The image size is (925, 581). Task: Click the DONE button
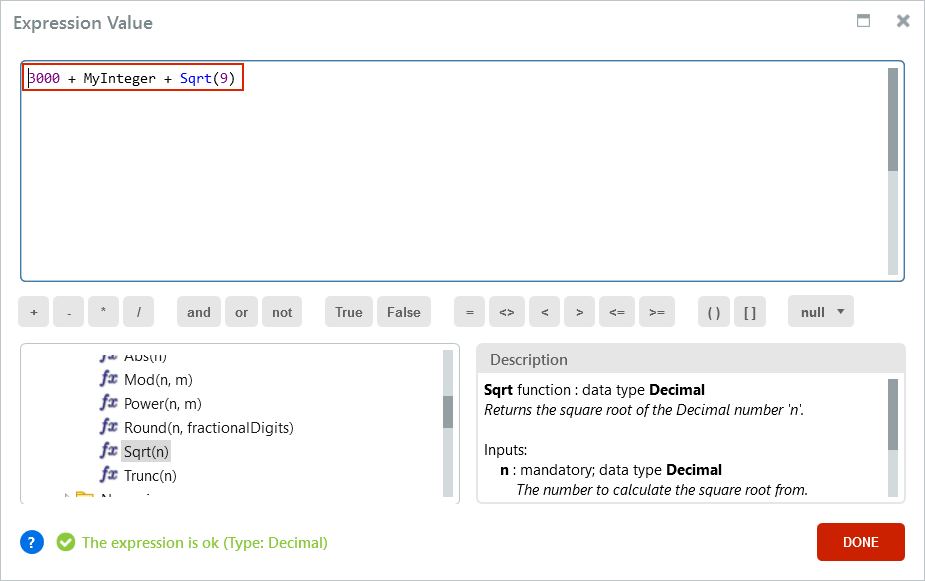point(861,541)
